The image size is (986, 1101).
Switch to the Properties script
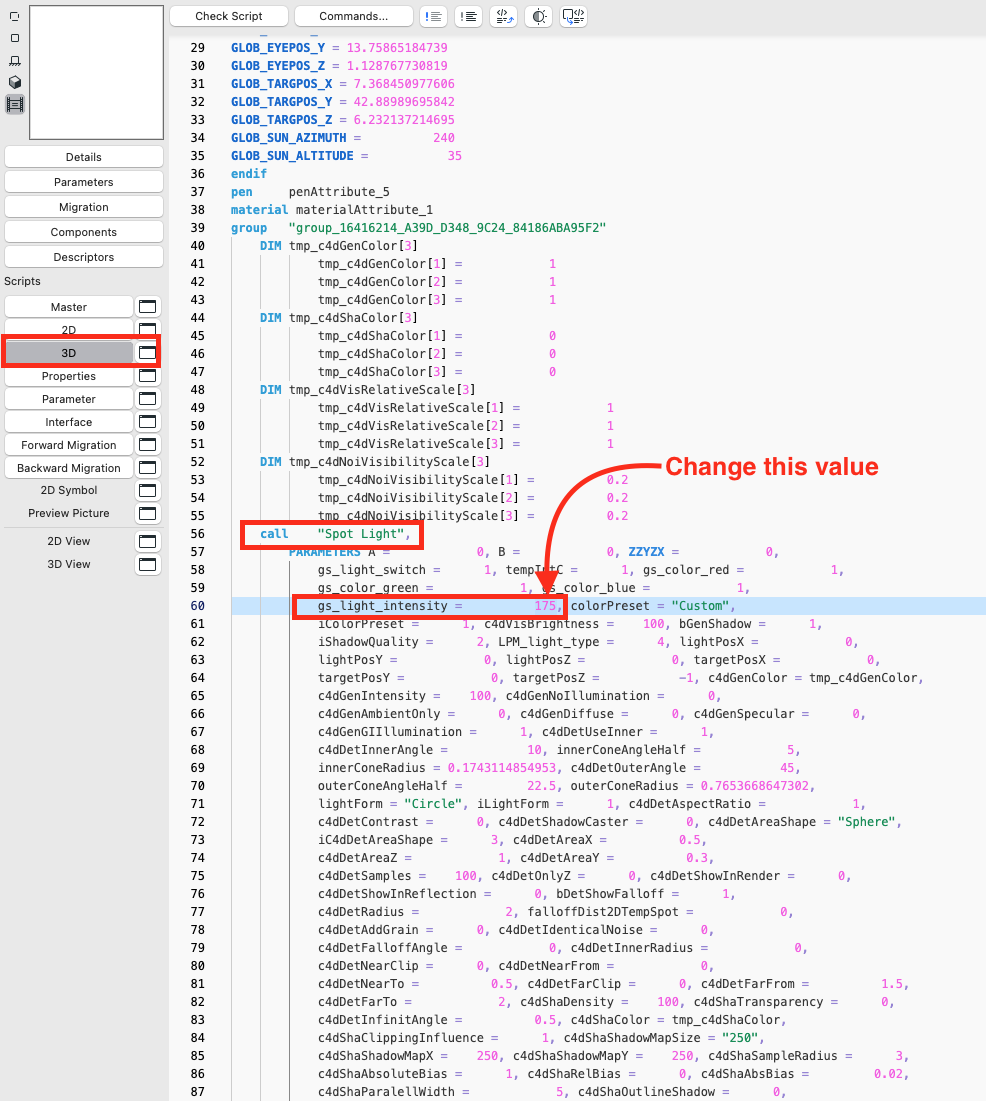[x=69, y=376]
